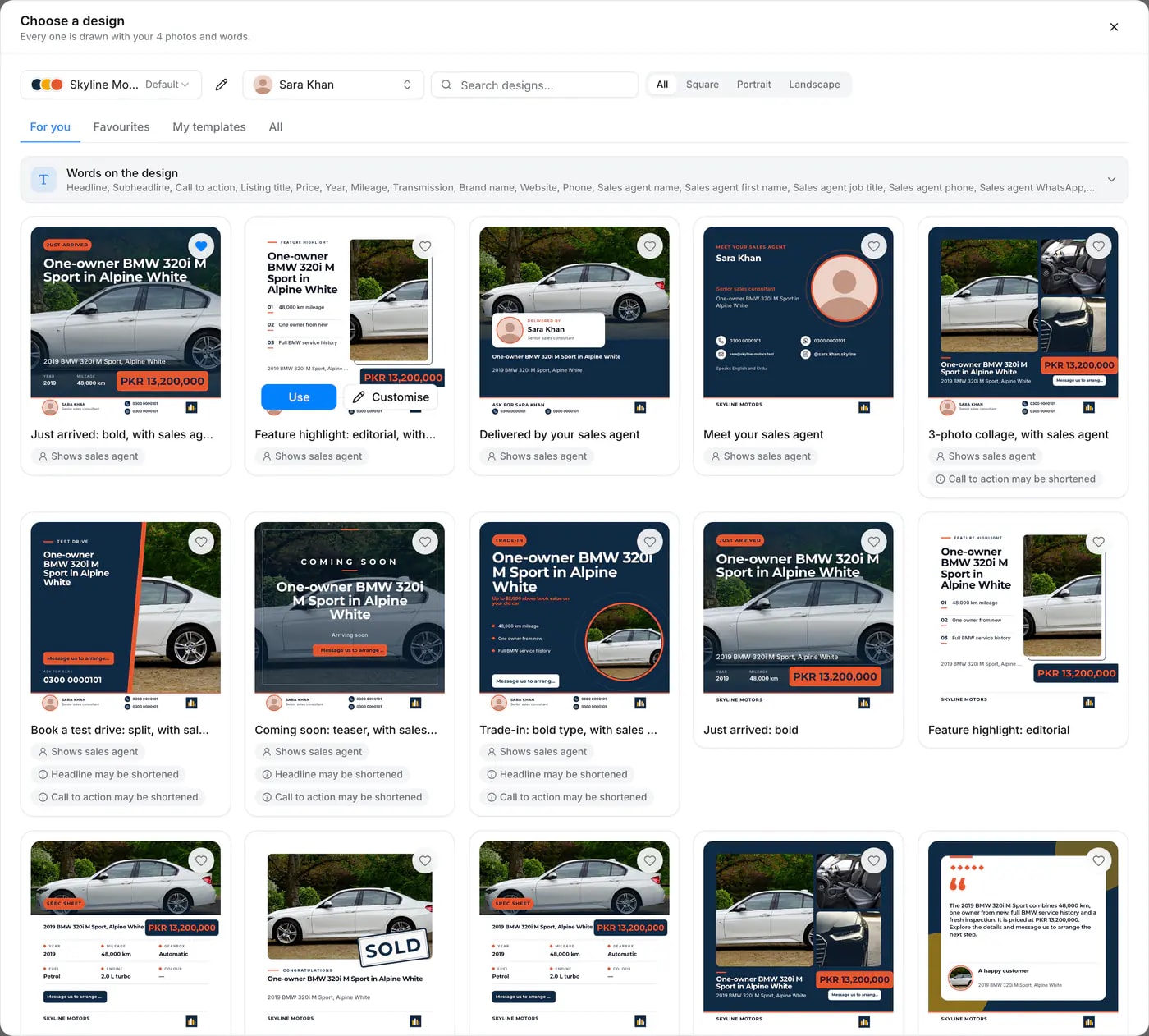Screen dimensions: 1149x1036
Task: Click Call to action may be shortened under 3-photo collage
Action: 1015,479
